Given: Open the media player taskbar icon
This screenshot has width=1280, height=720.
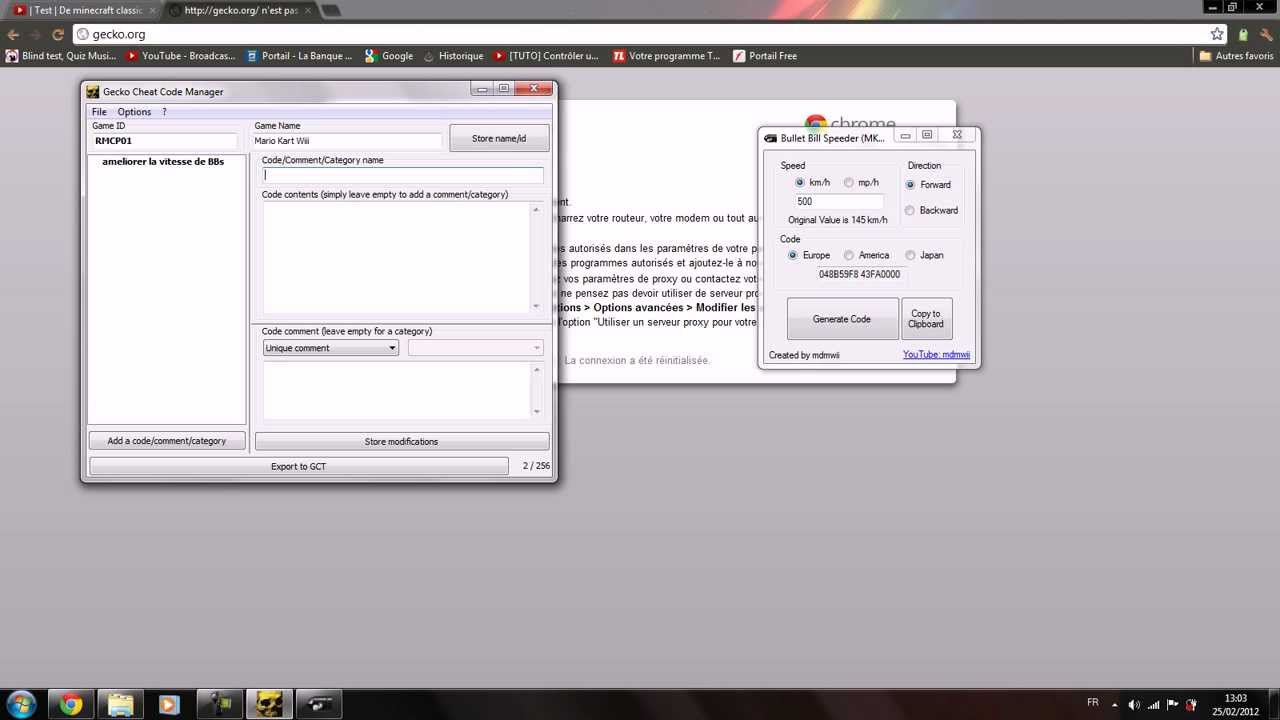Looking at the screenshot, I should tap(169, 704).
